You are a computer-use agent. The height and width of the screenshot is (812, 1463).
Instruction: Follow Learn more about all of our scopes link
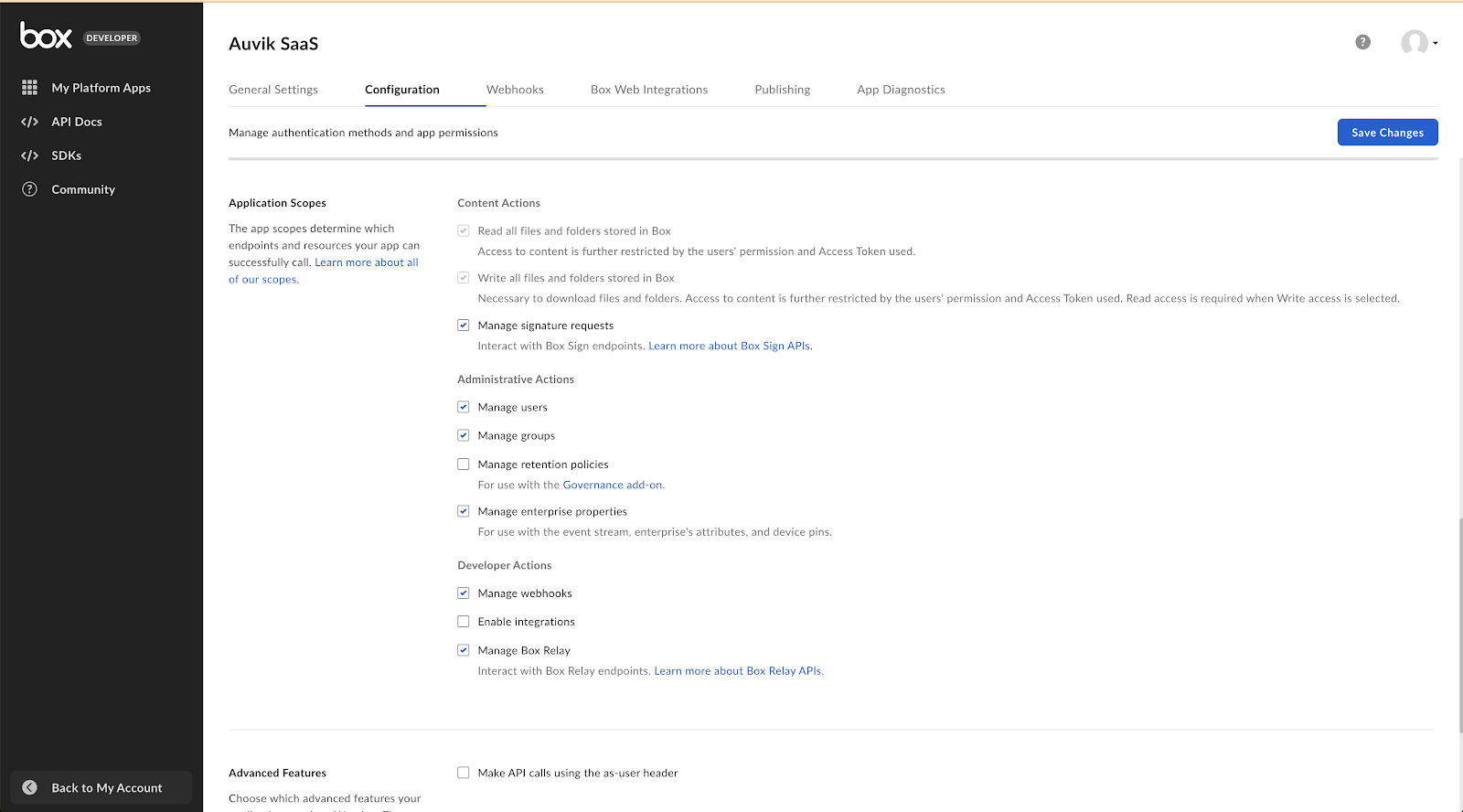tap(366, 262)
